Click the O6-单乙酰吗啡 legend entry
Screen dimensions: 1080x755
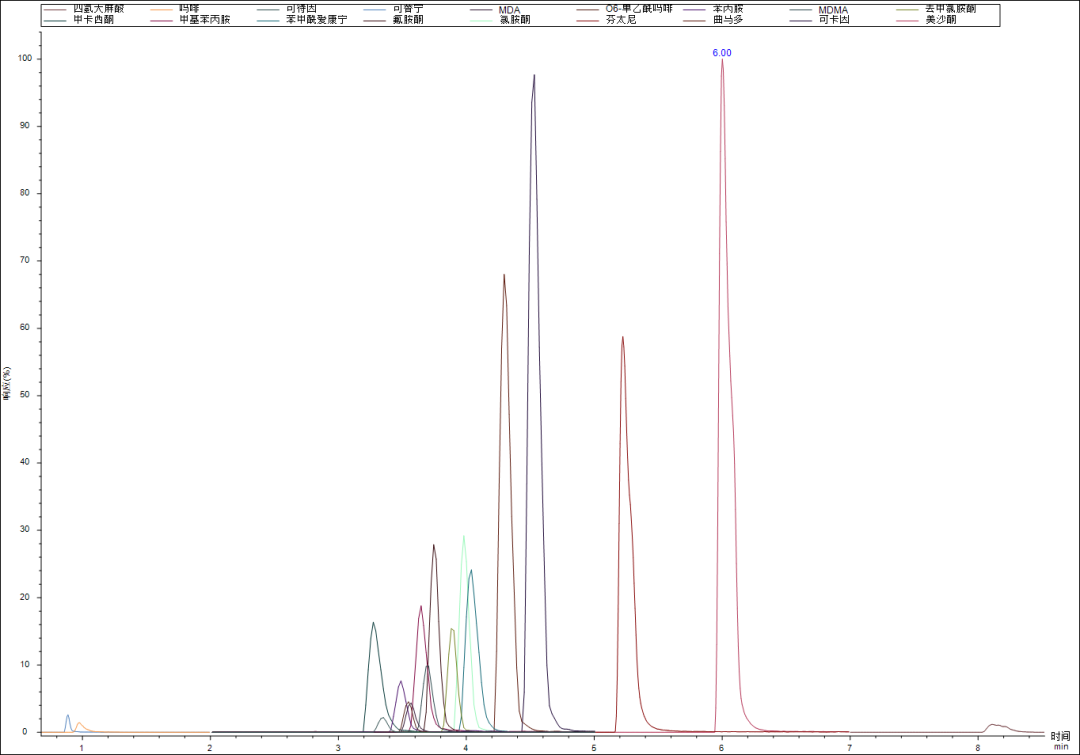625,9
